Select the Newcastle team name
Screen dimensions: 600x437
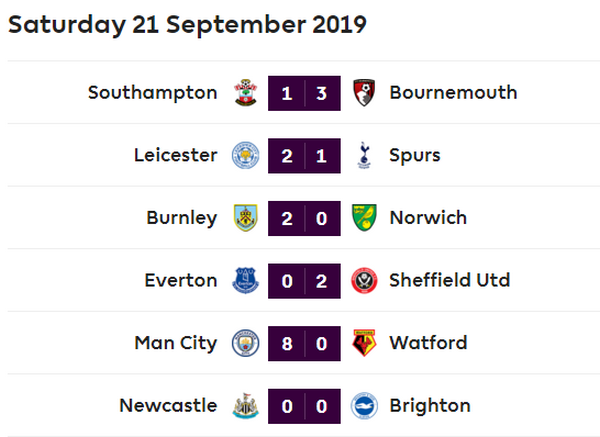(167, 405)
